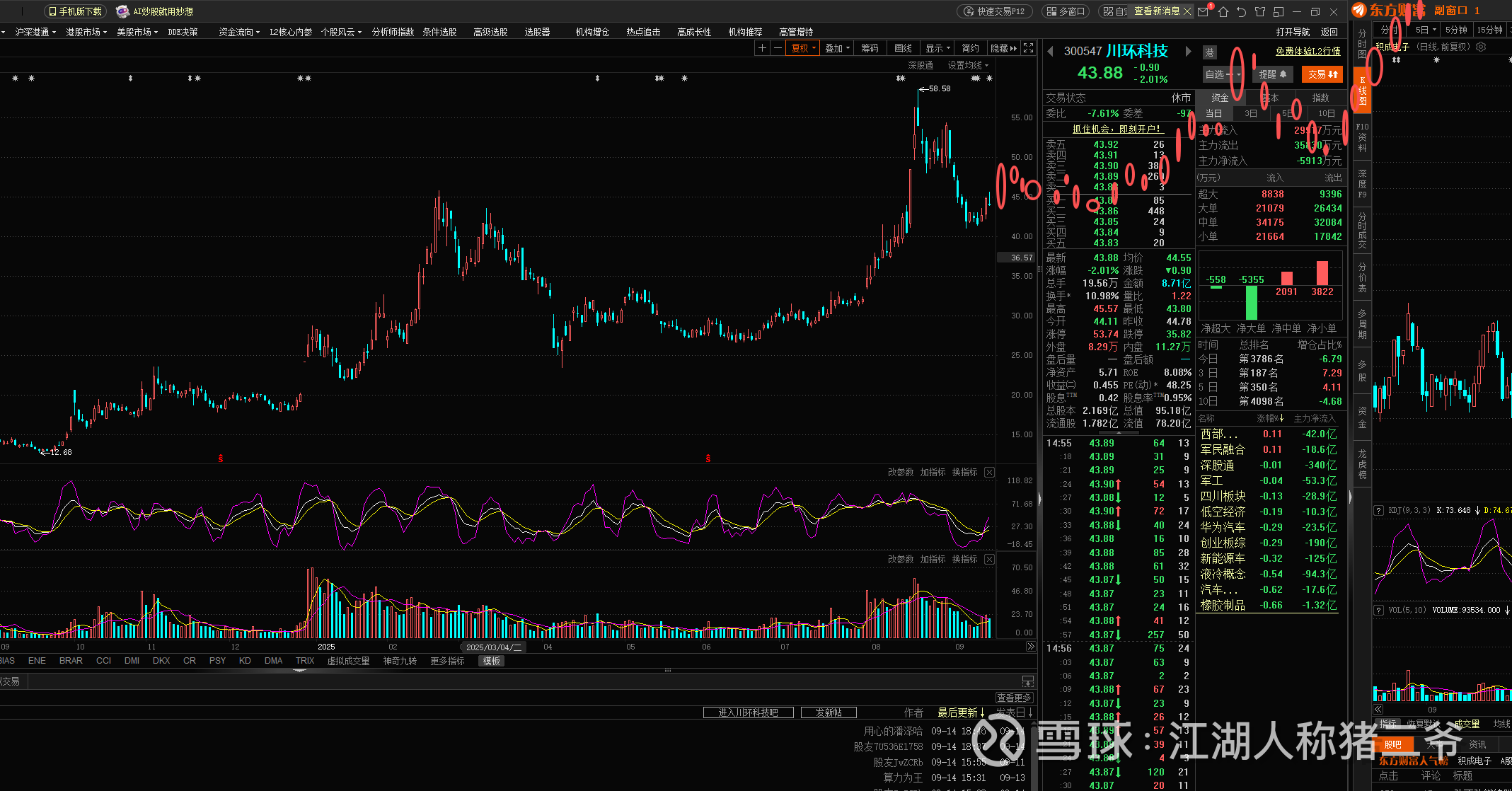Zoom out chart with minus icon
This screenshot has height=791, width=1512.
tap(778, 48)
